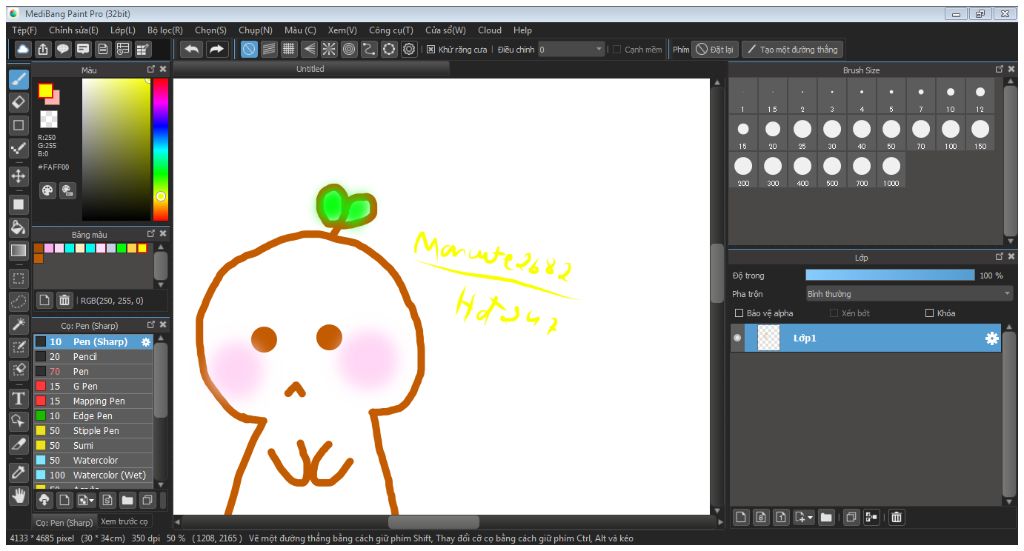
Task: Activate the rectangular Select tool
Action: [x=18, y=279]
